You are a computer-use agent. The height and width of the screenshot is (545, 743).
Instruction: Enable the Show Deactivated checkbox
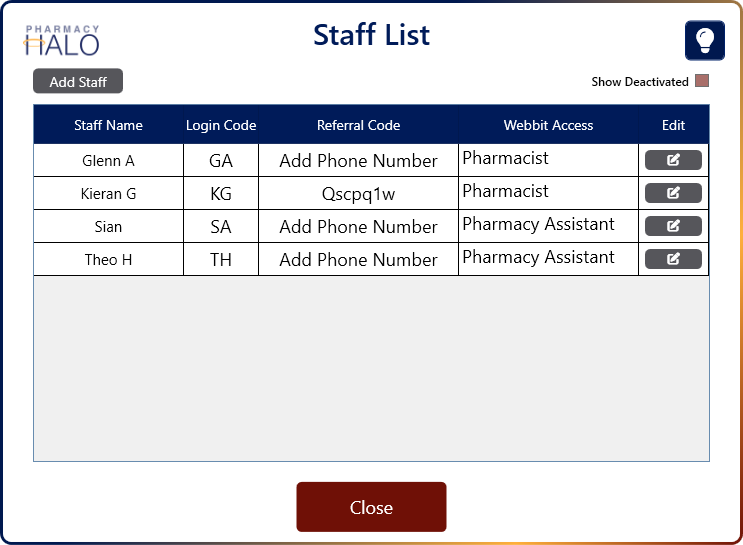(x=702, y=81)
